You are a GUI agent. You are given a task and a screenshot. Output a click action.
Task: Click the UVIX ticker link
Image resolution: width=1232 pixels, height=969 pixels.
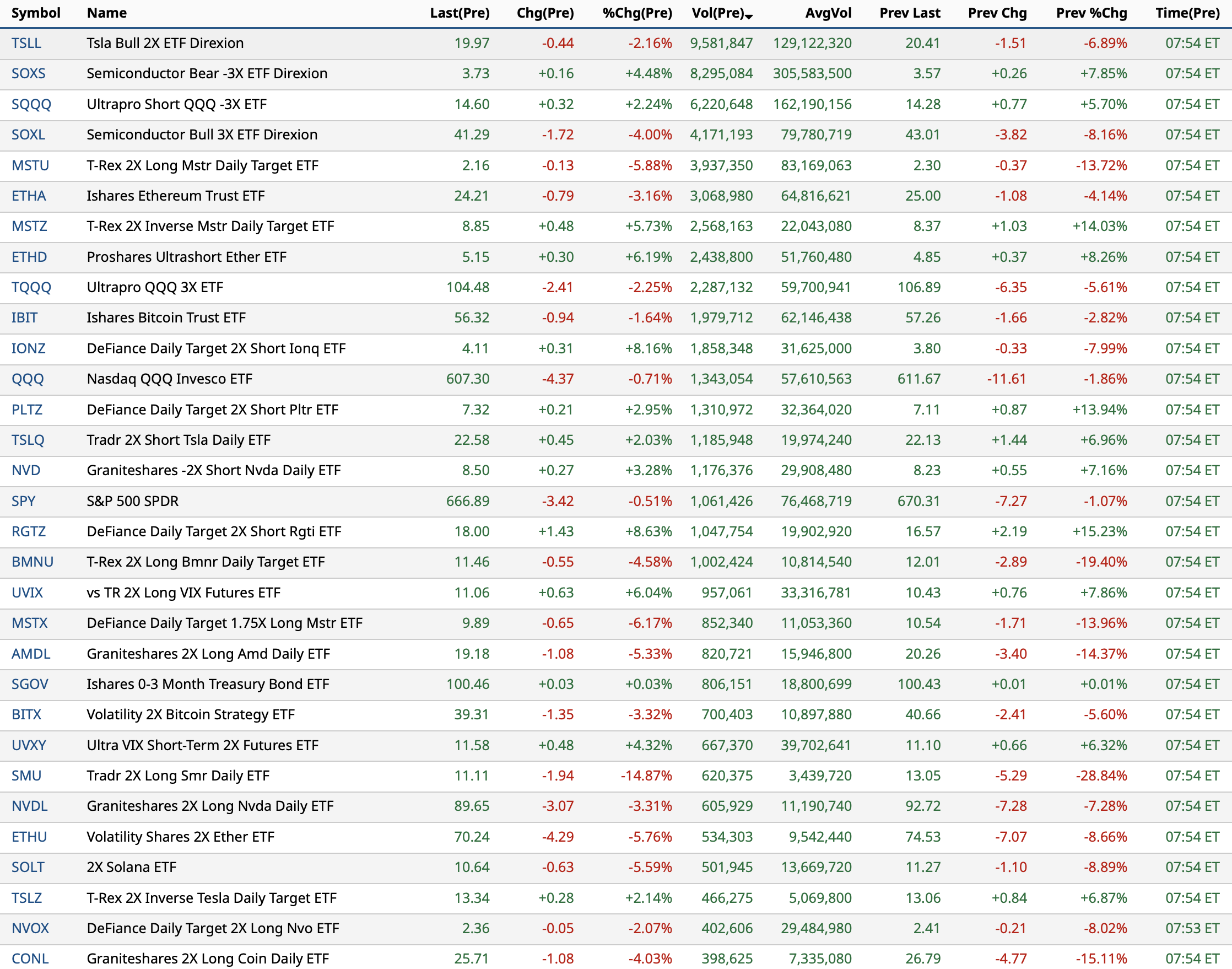(x=27, y=593)
